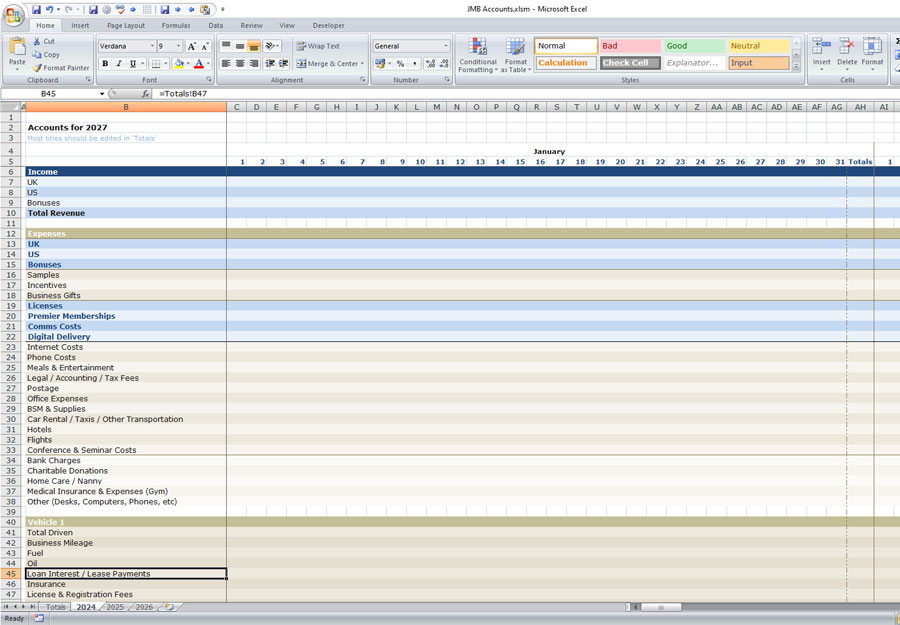
Task: Open Fill Color dropdown arrow
Action: pyautogui.click(x=188, y=64)
